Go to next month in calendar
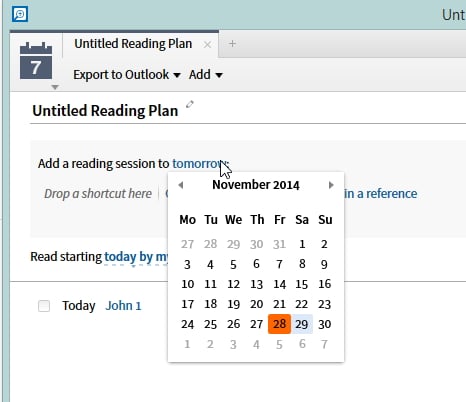This screenshot has width=466, height=402. (x=331, y=185)
